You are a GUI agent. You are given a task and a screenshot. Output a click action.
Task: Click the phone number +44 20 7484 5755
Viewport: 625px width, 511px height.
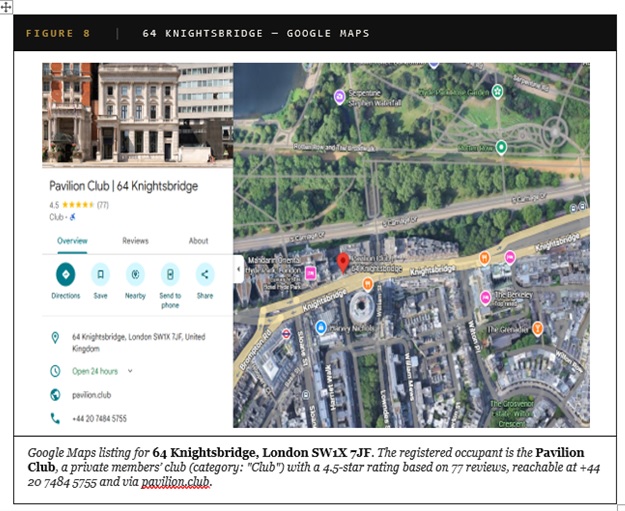[100, 418]
